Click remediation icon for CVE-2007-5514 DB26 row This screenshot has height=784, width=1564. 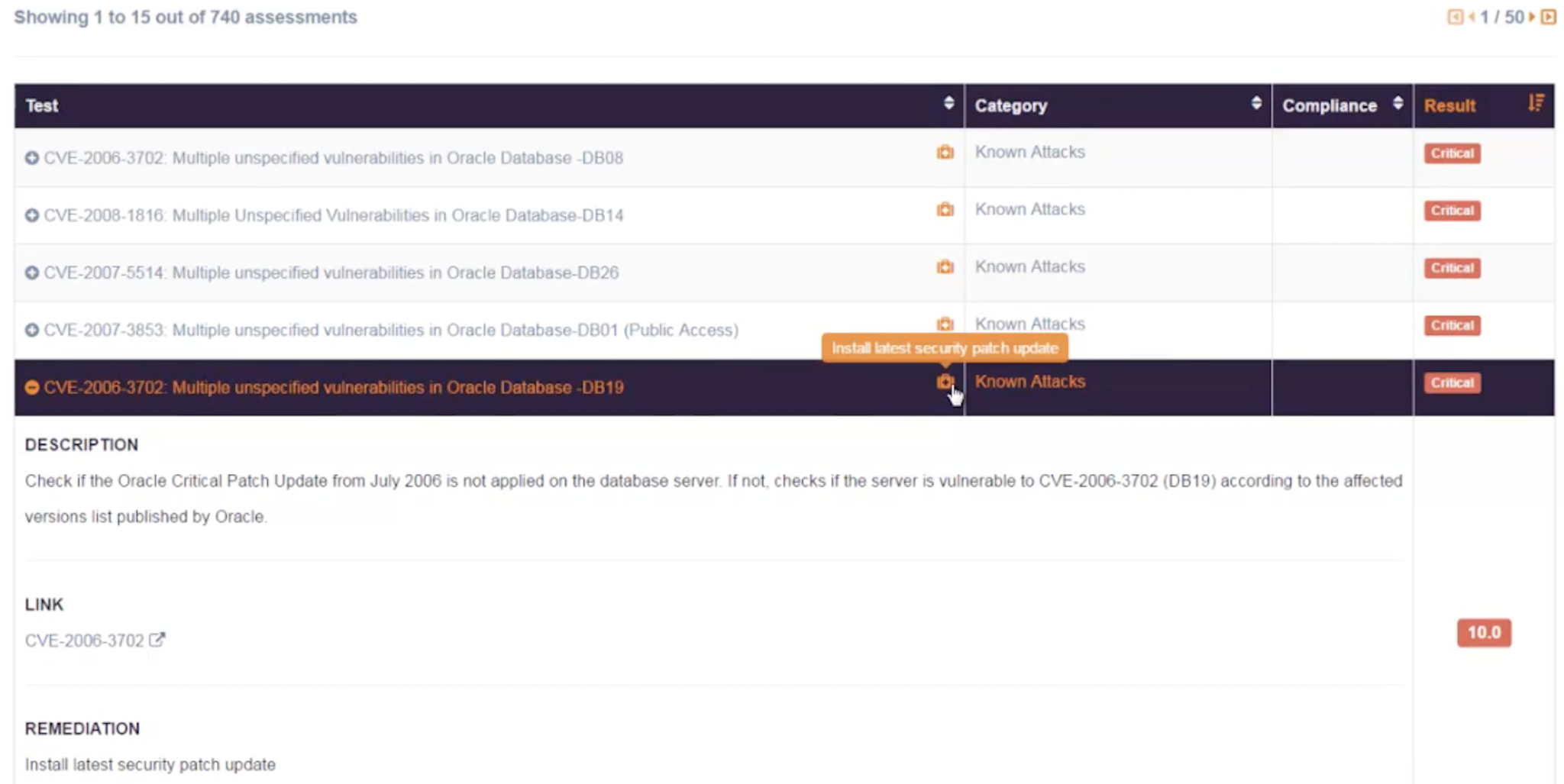[945, 267]
